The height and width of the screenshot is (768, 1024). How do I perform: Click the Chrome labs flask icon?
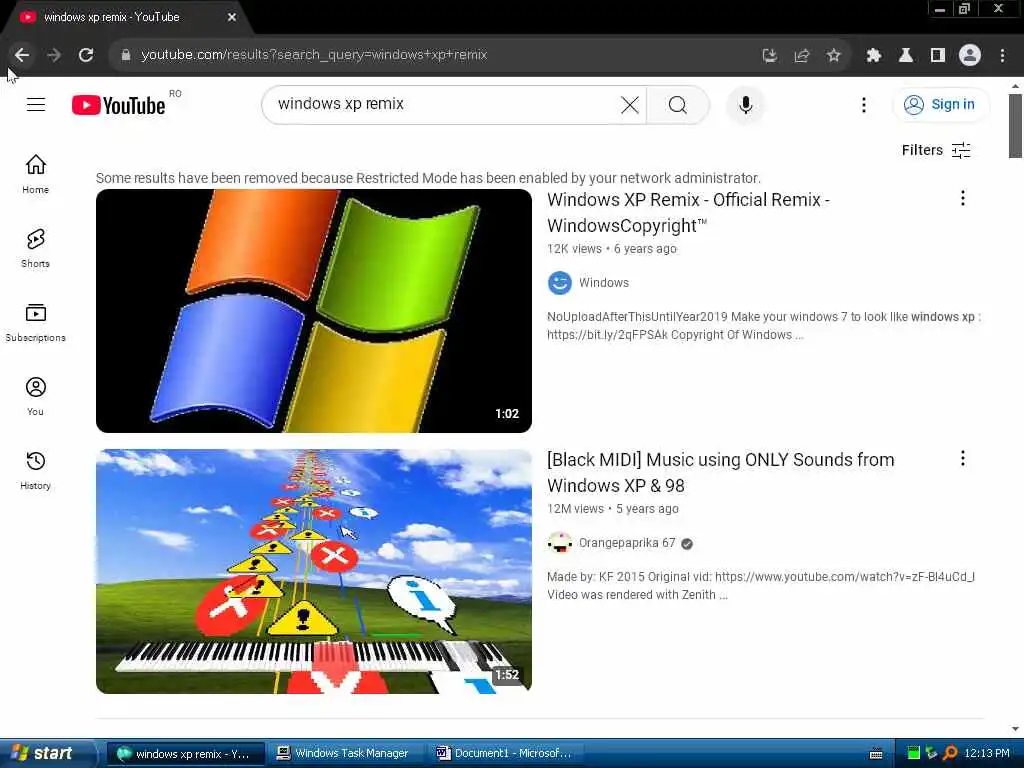906,56
